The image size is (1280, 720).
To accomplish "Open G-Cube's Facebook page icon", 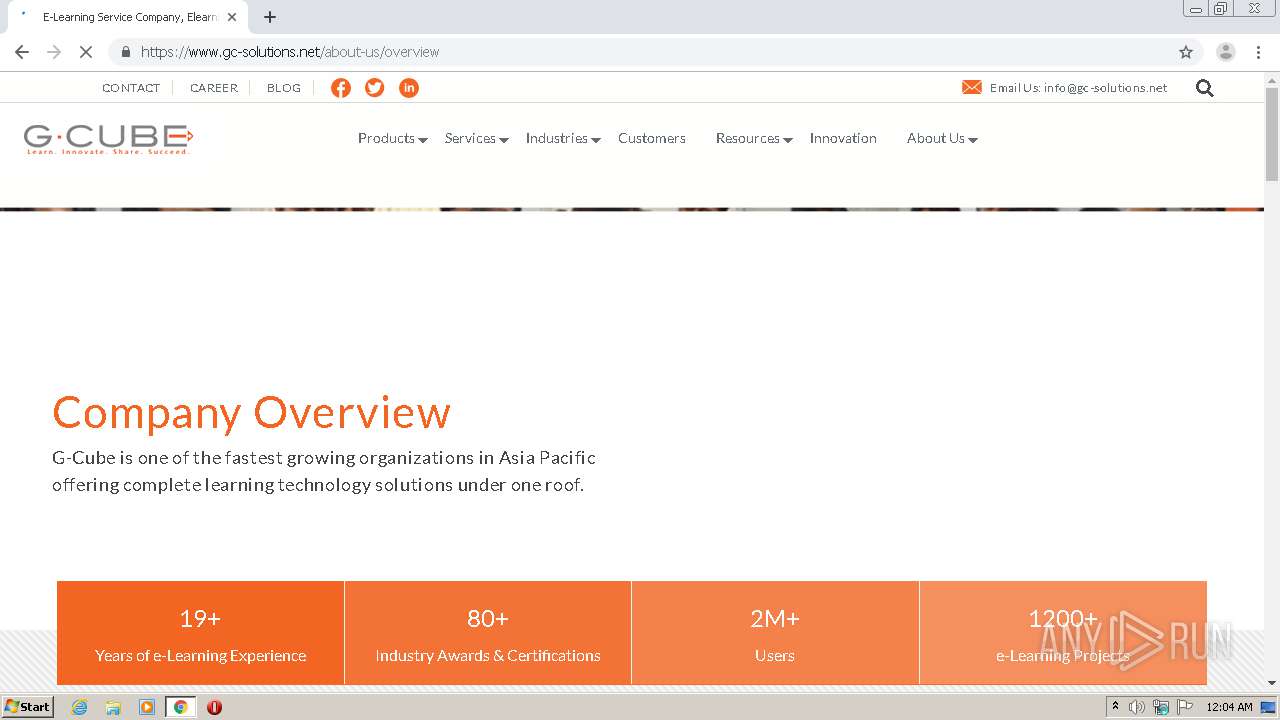I will [x=341, y=88].
